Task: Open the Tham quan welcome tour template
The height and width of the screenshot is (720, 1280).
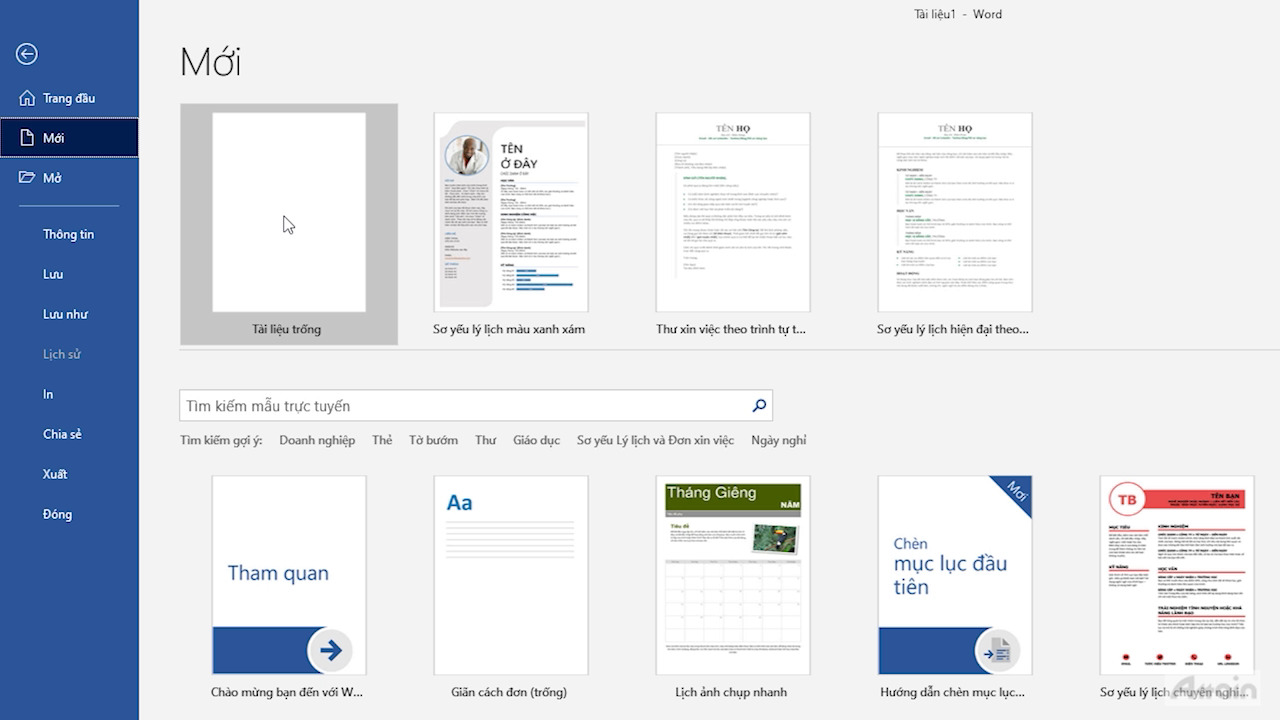Action: click(x=288, y=575)
